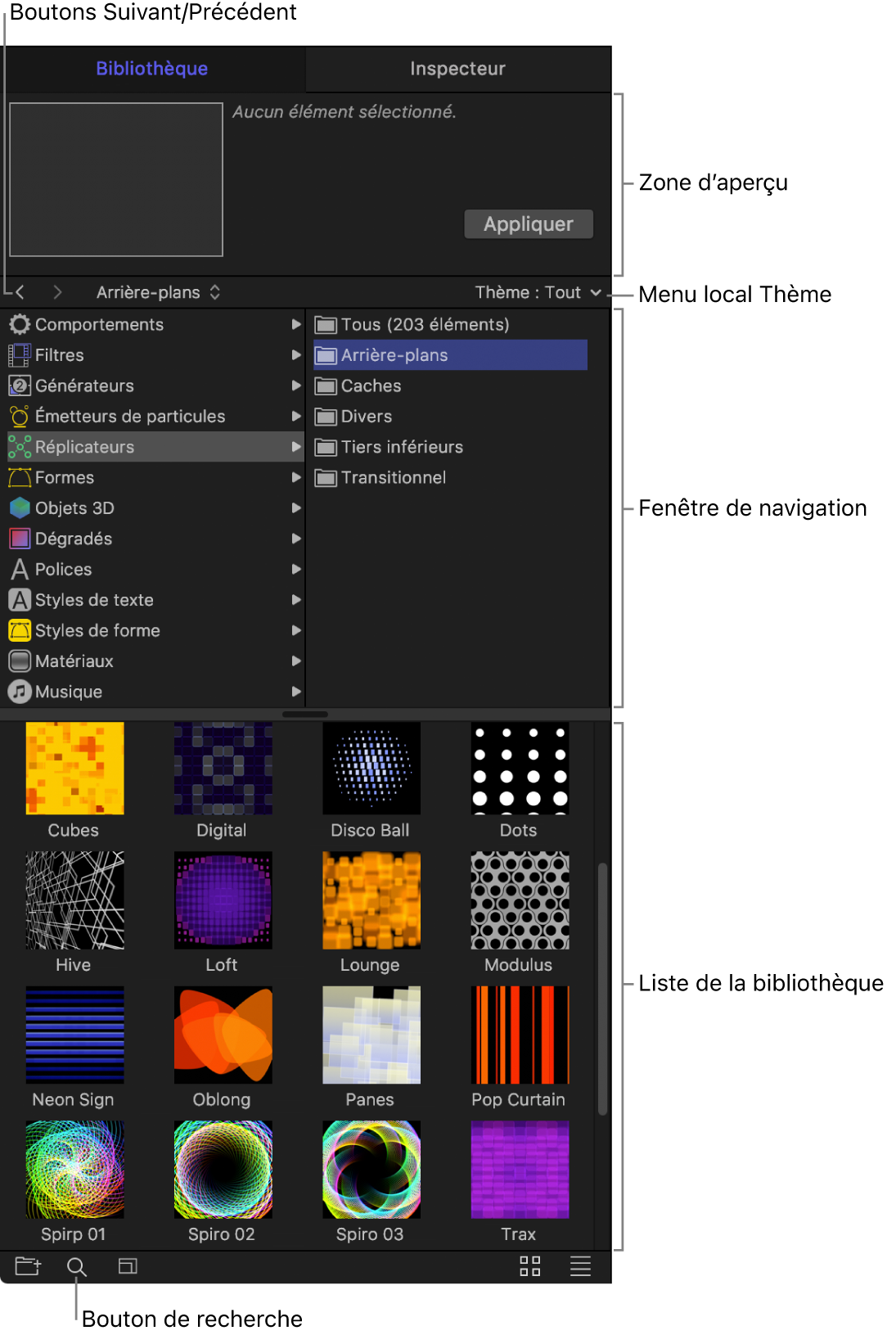
Task: Click the empty preview area box
Action: (x=116, y=179)
